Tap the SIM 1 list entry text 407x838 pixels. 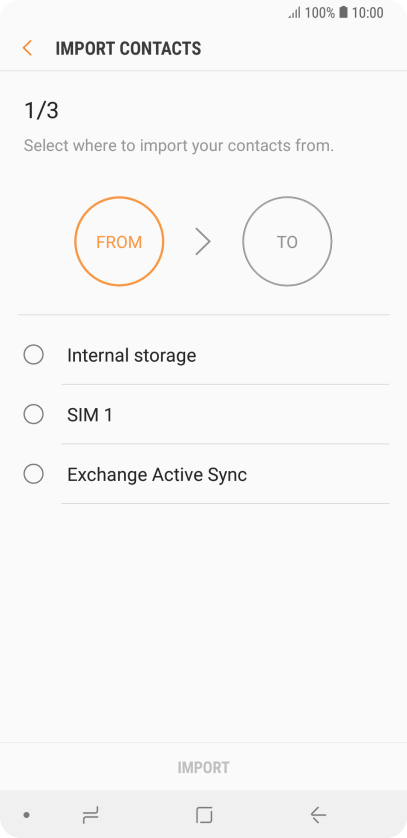coord(90,415)
